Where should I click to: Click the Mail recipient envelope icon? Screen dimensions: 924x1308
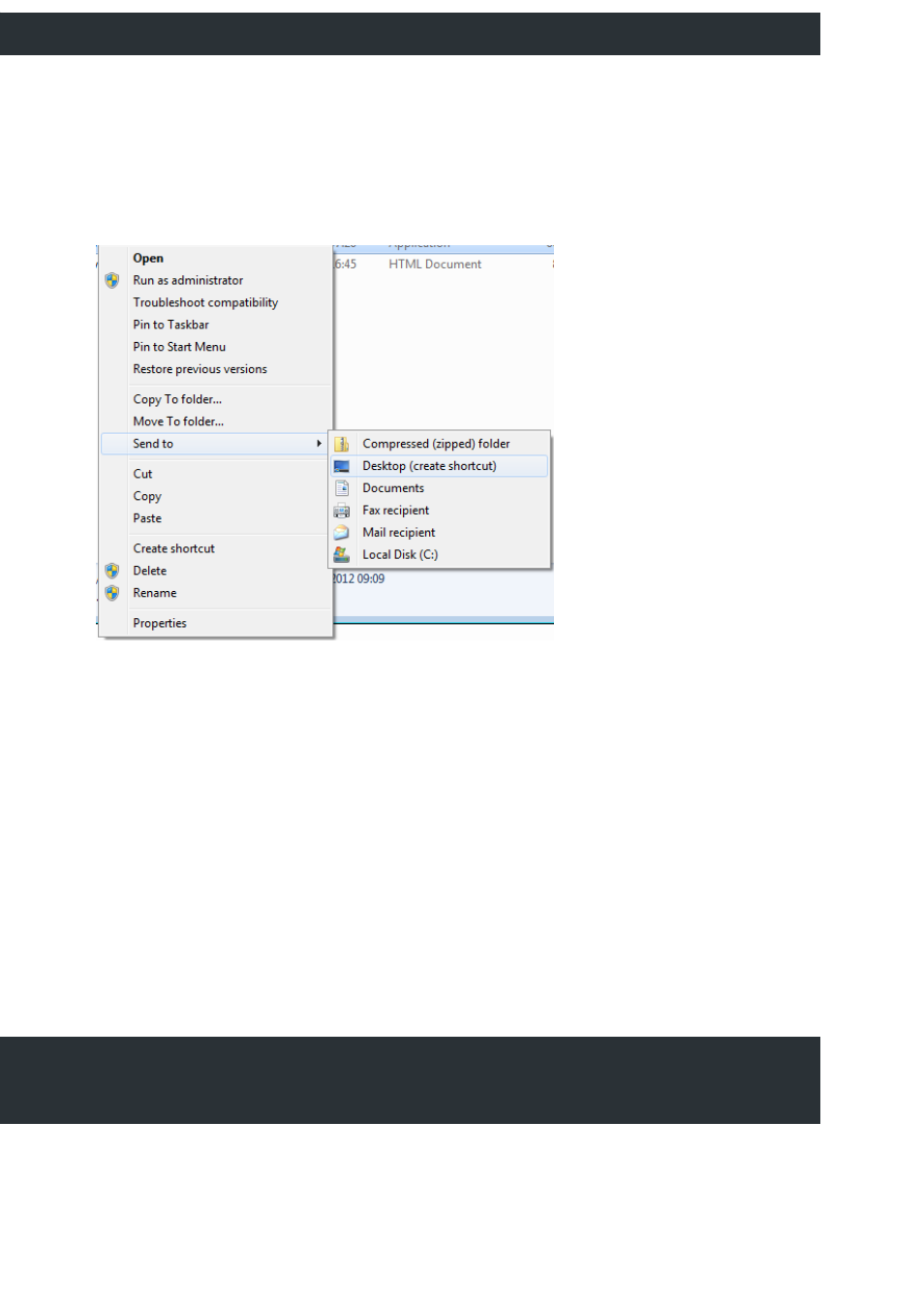pyautogui.click(x=342, y=533)
